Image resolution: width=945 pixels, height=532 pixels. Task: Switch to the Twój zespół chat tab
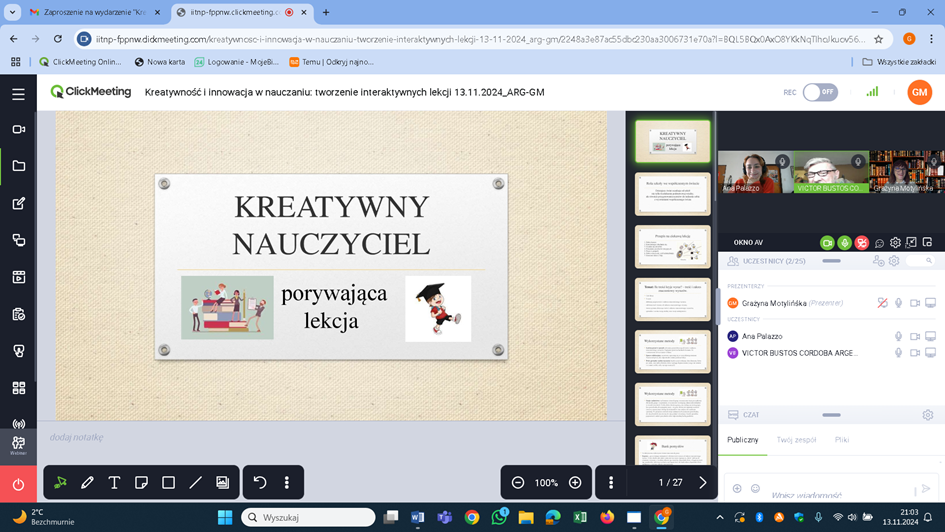pos(796,440)
